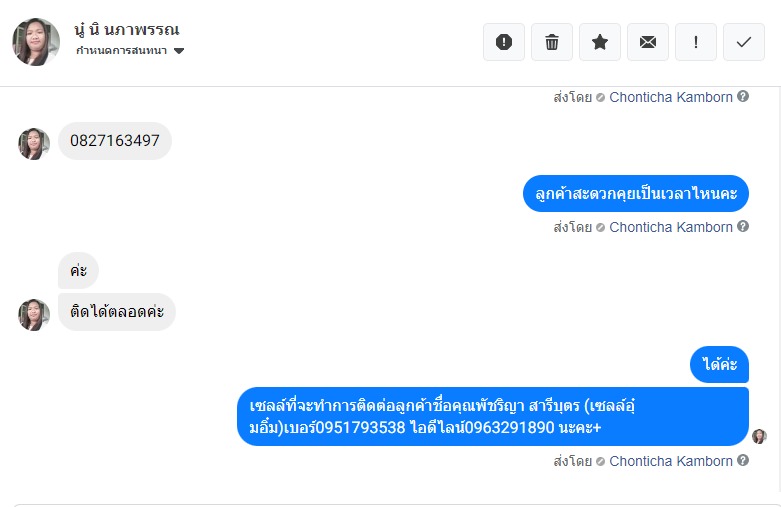This screenshot has height=507, width=781.
Task: Click the small seen-by avatar at right
Action: (x=759, y=436)
